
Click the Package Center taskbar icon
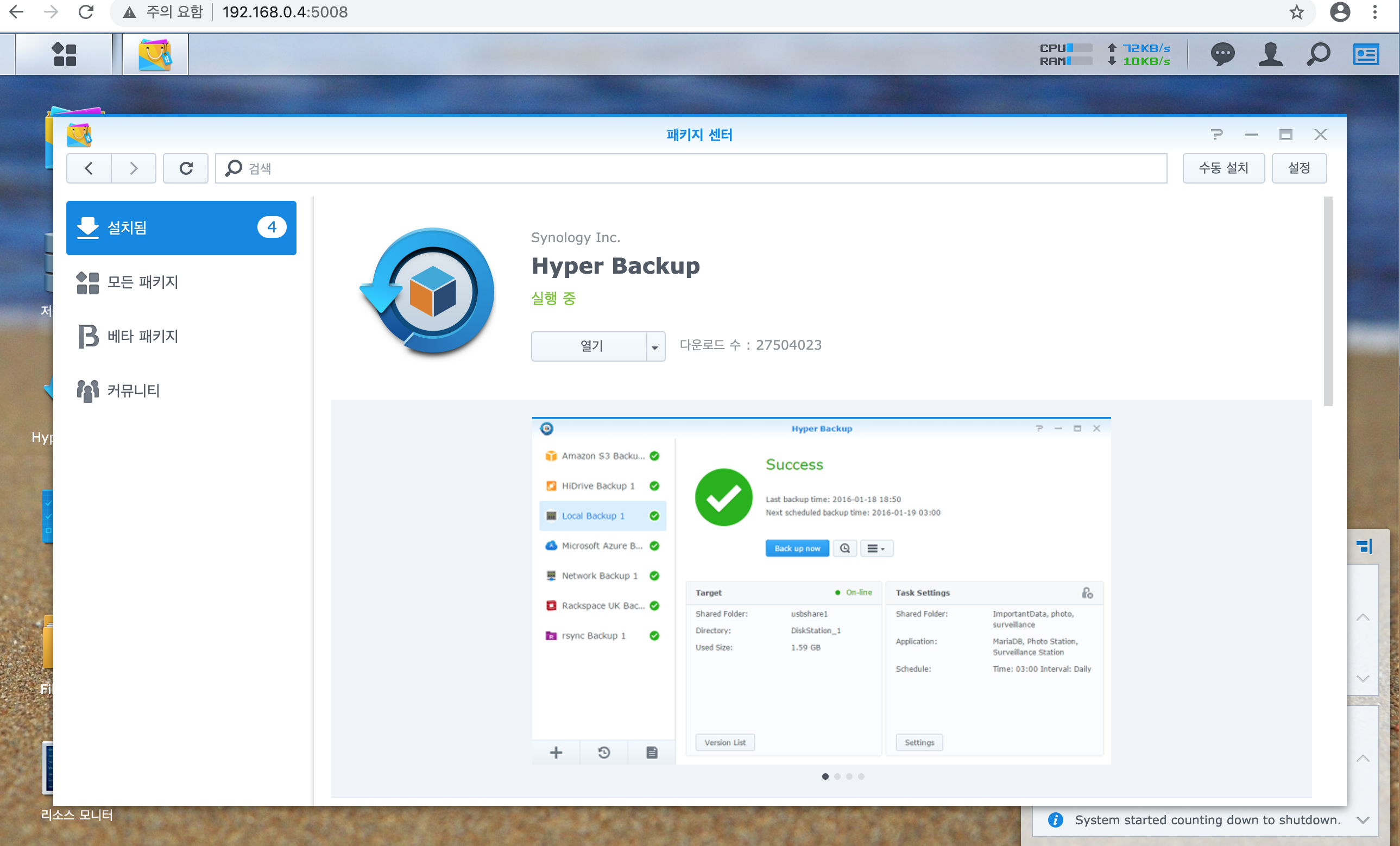(x=155, y=54)
